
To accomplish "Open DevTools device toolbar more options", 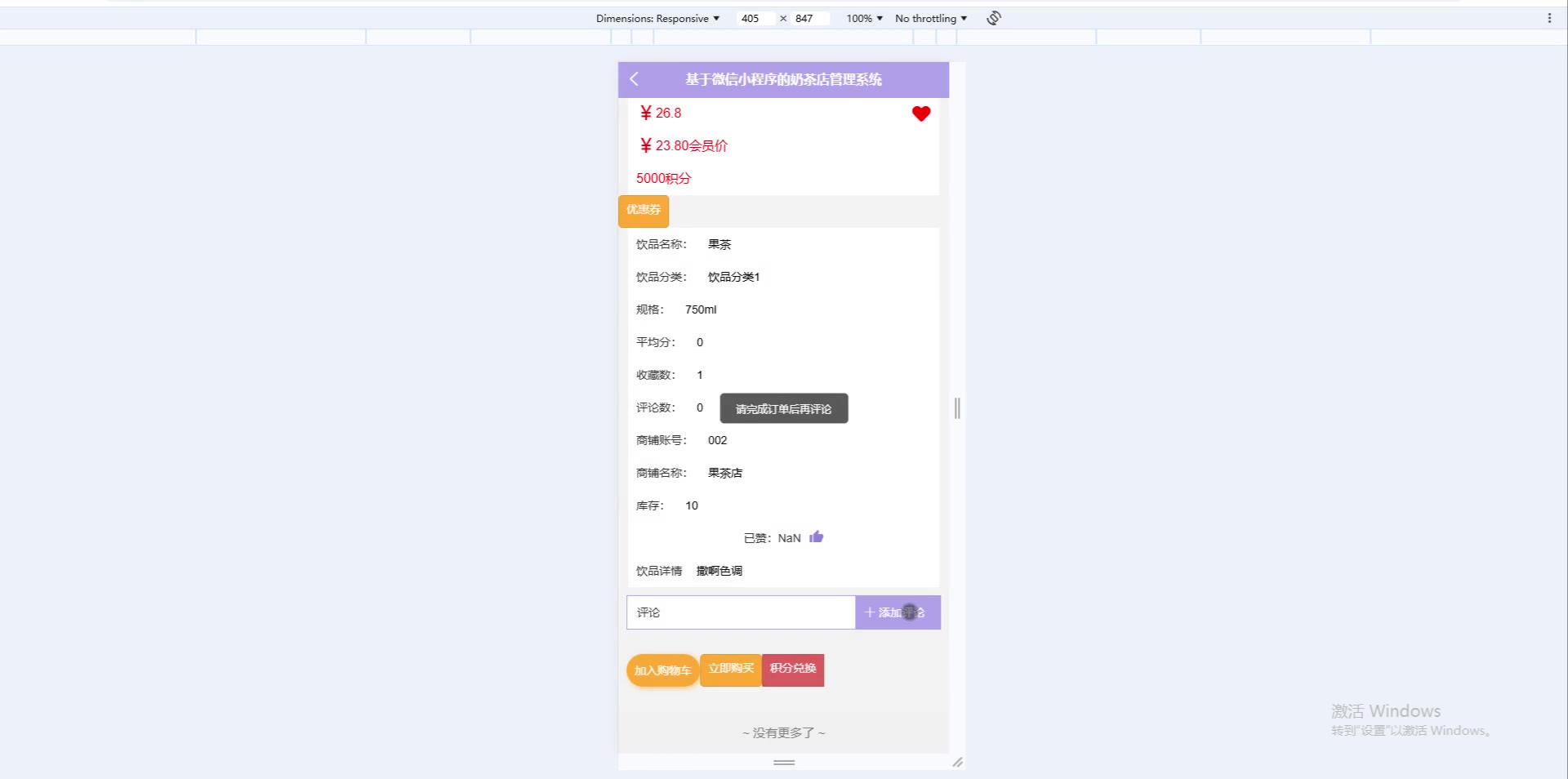I will (x=1549, y=18).
